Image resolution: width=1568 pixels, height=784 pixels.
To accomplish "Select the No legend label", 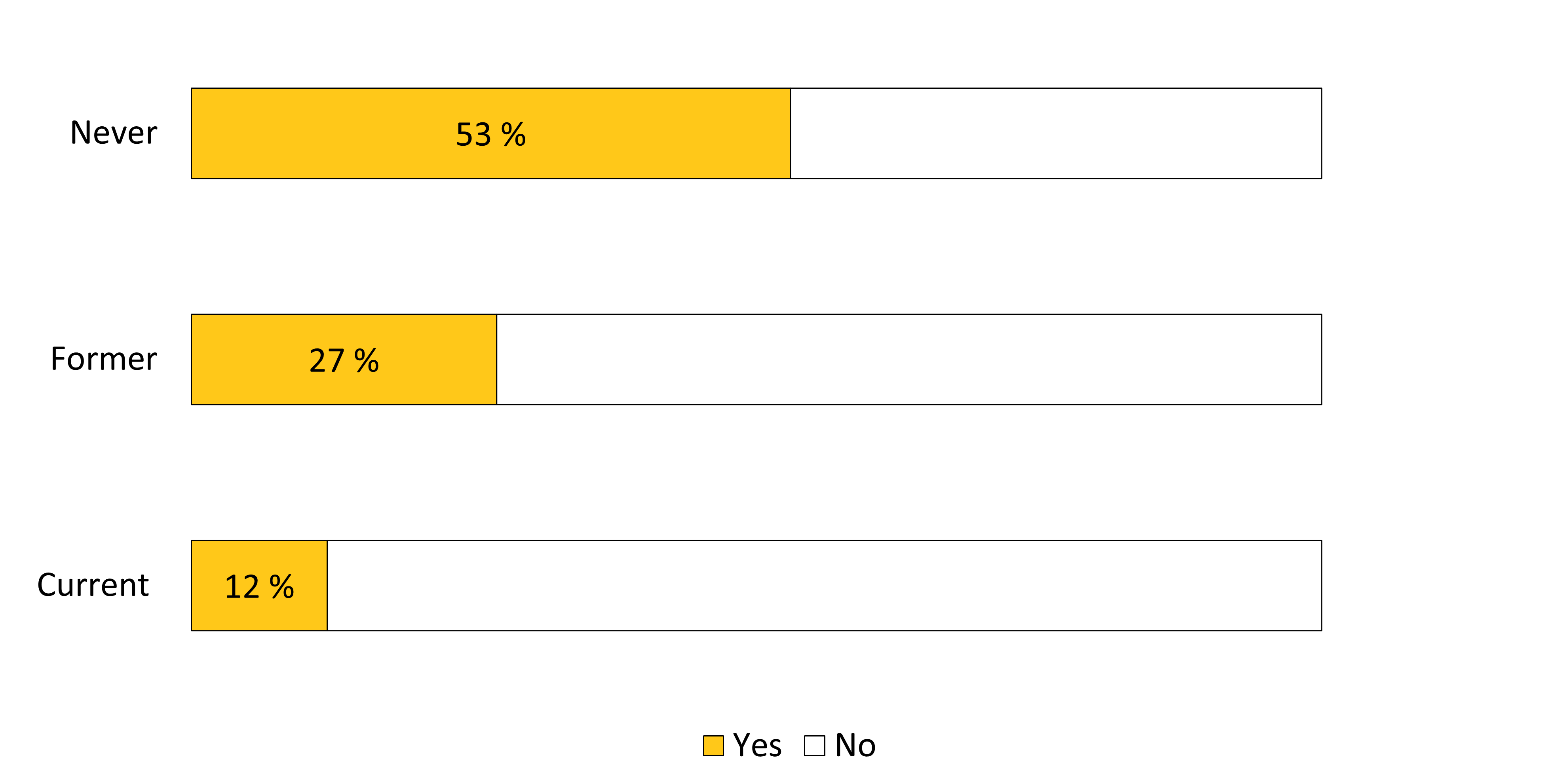I will (x=855, y=745).
